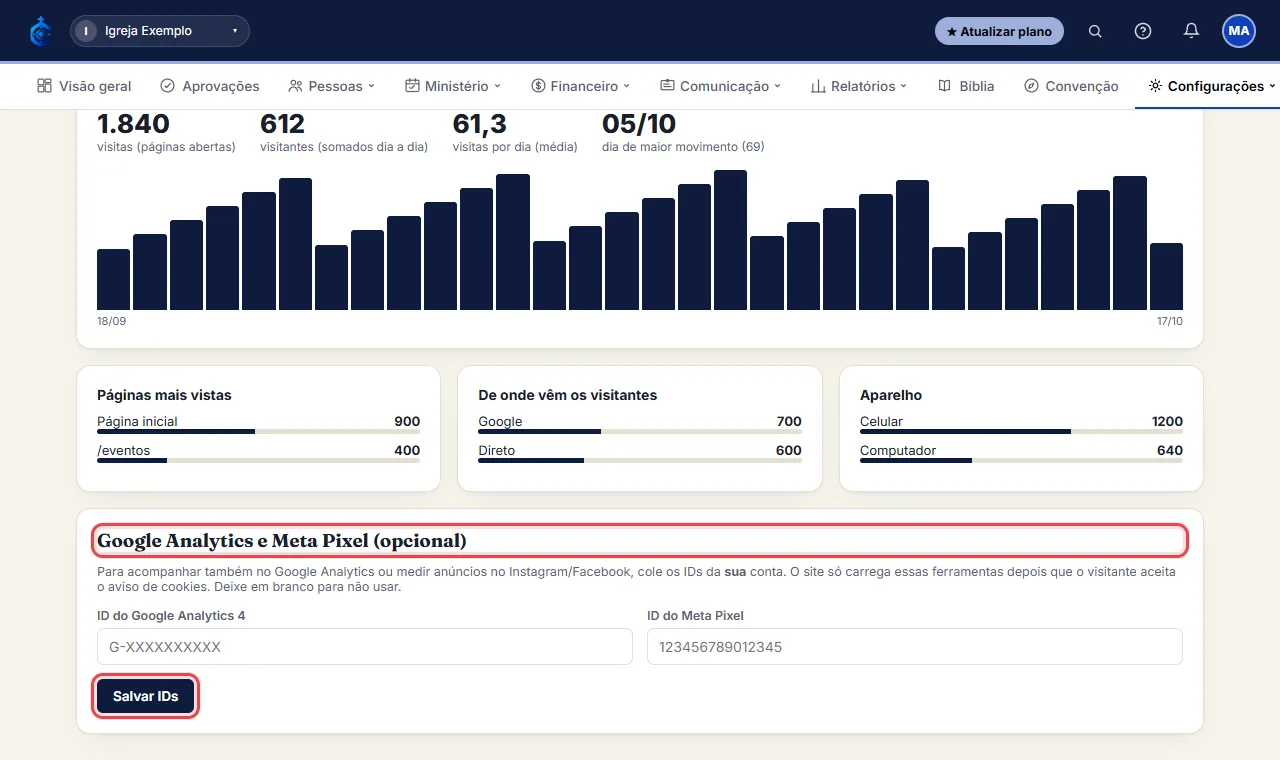
Task: Expand the Financeiro menu
Action: tap(581, 86)
